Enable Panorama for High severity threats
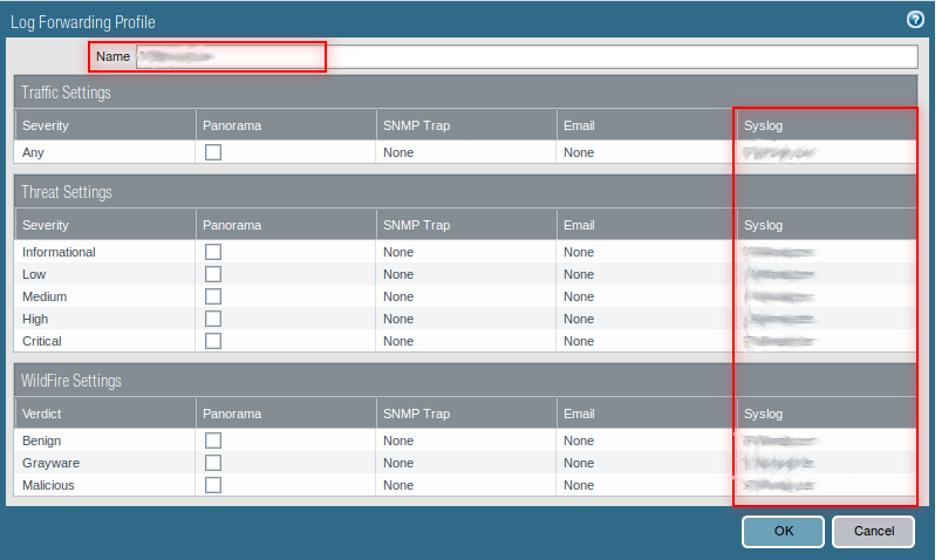This screenshot has width=936, height=560. click(x=213, y=319)
